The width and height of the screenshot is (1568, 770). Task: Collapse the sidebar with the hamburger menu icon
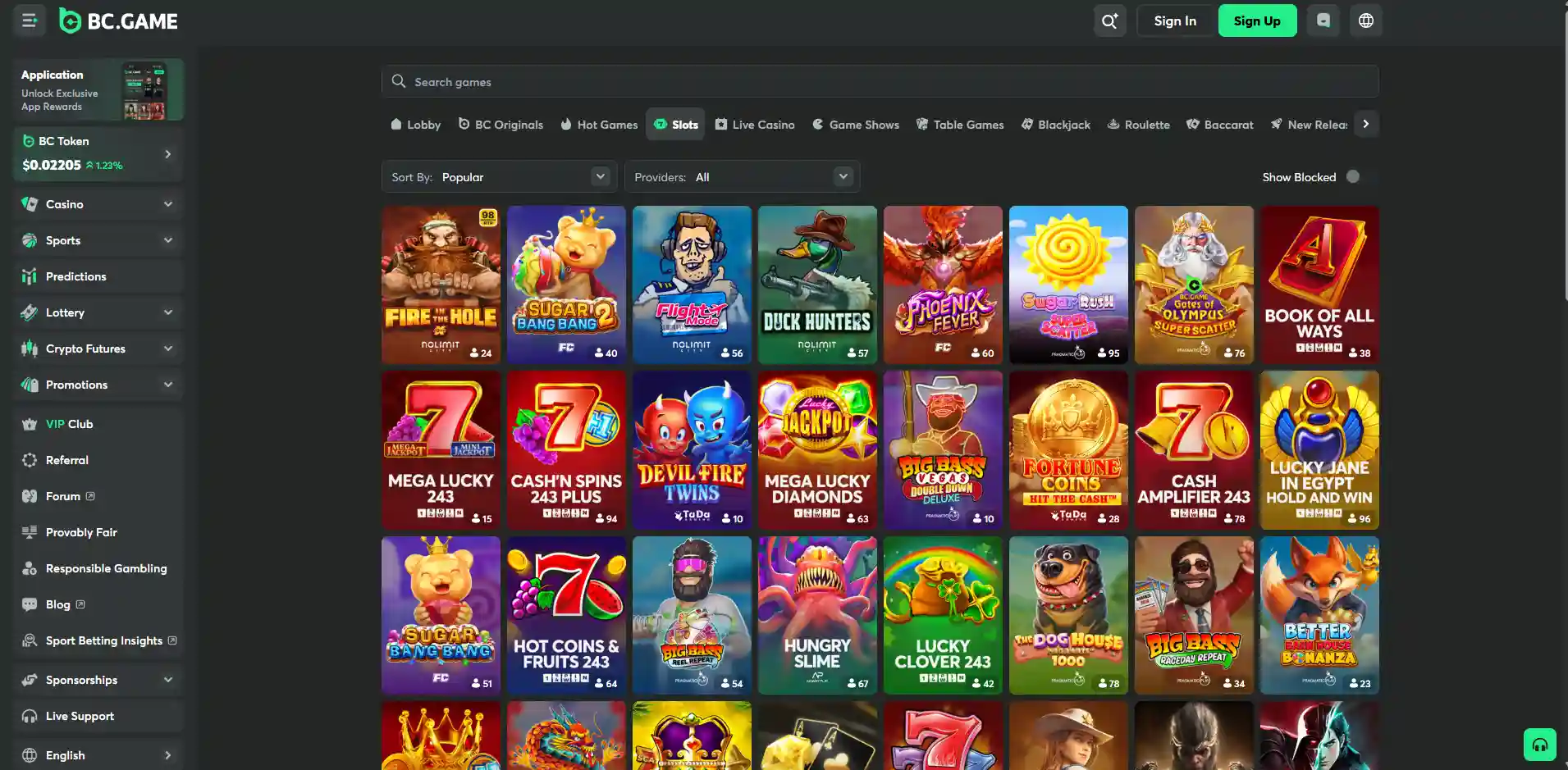(30, 21)
